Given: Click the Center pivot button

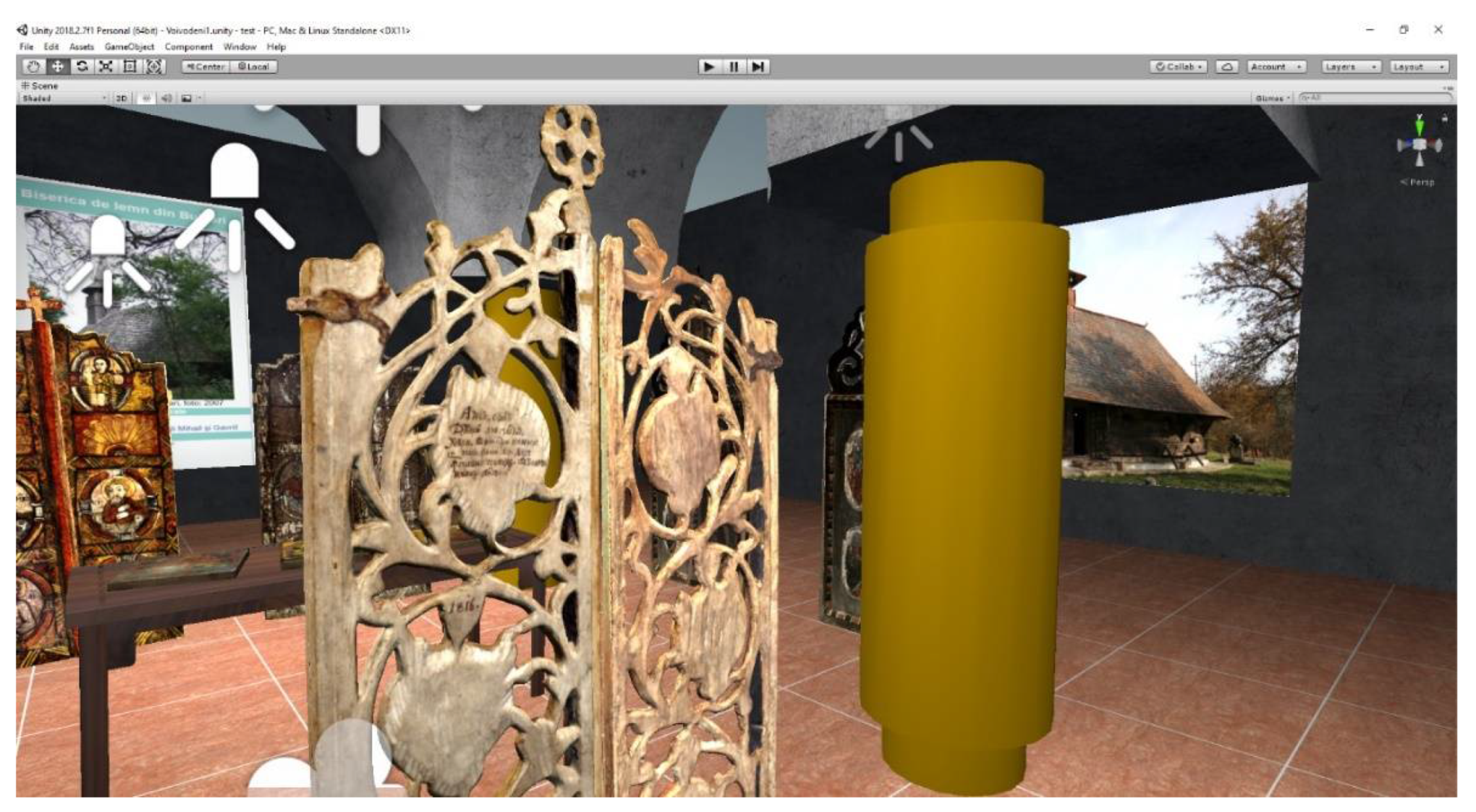Looking at the screenshot, I should point(206,67).
